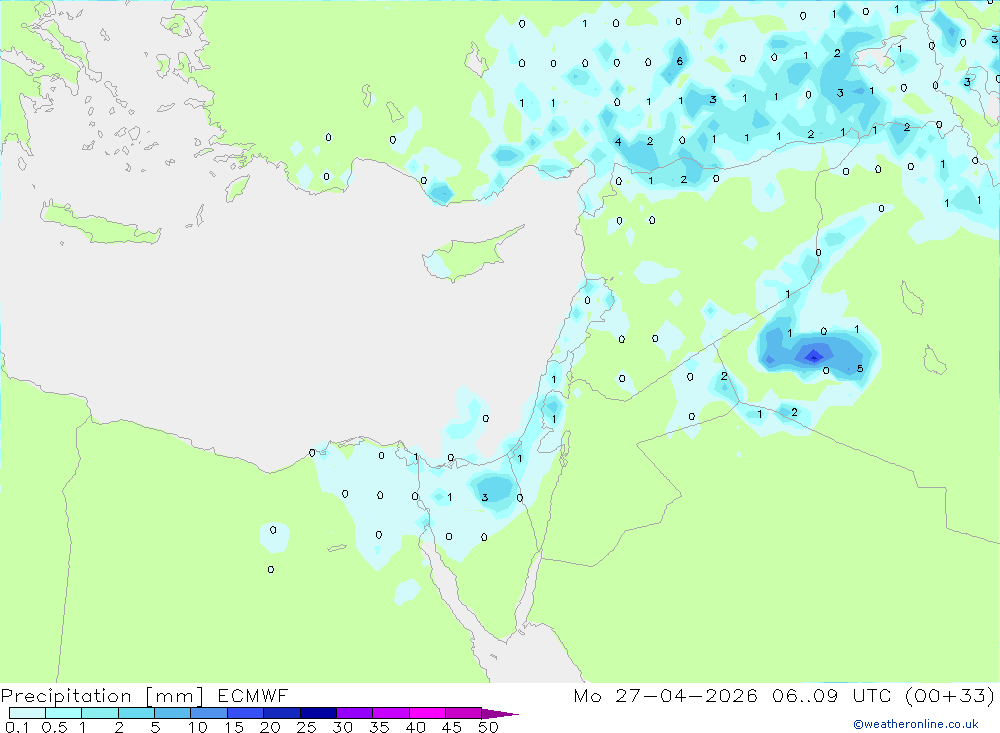
Task: Select the 30–35 mm purple legend swatch
Action: 355,713
